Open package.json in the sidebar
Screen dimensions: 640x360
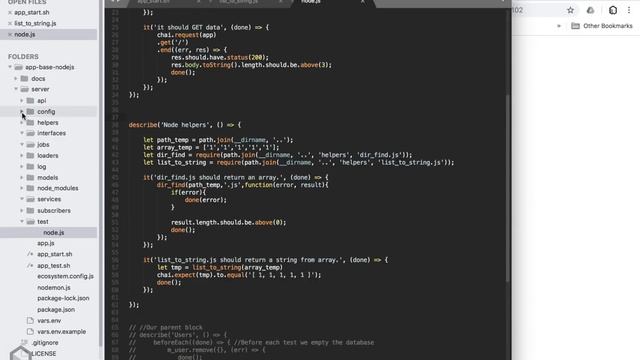(x=56, y=310)
